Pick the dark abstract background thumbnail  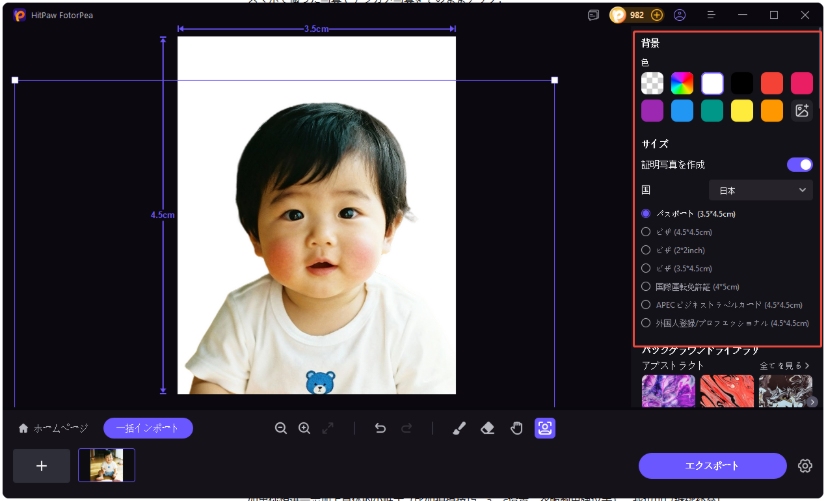coord(785,391)
